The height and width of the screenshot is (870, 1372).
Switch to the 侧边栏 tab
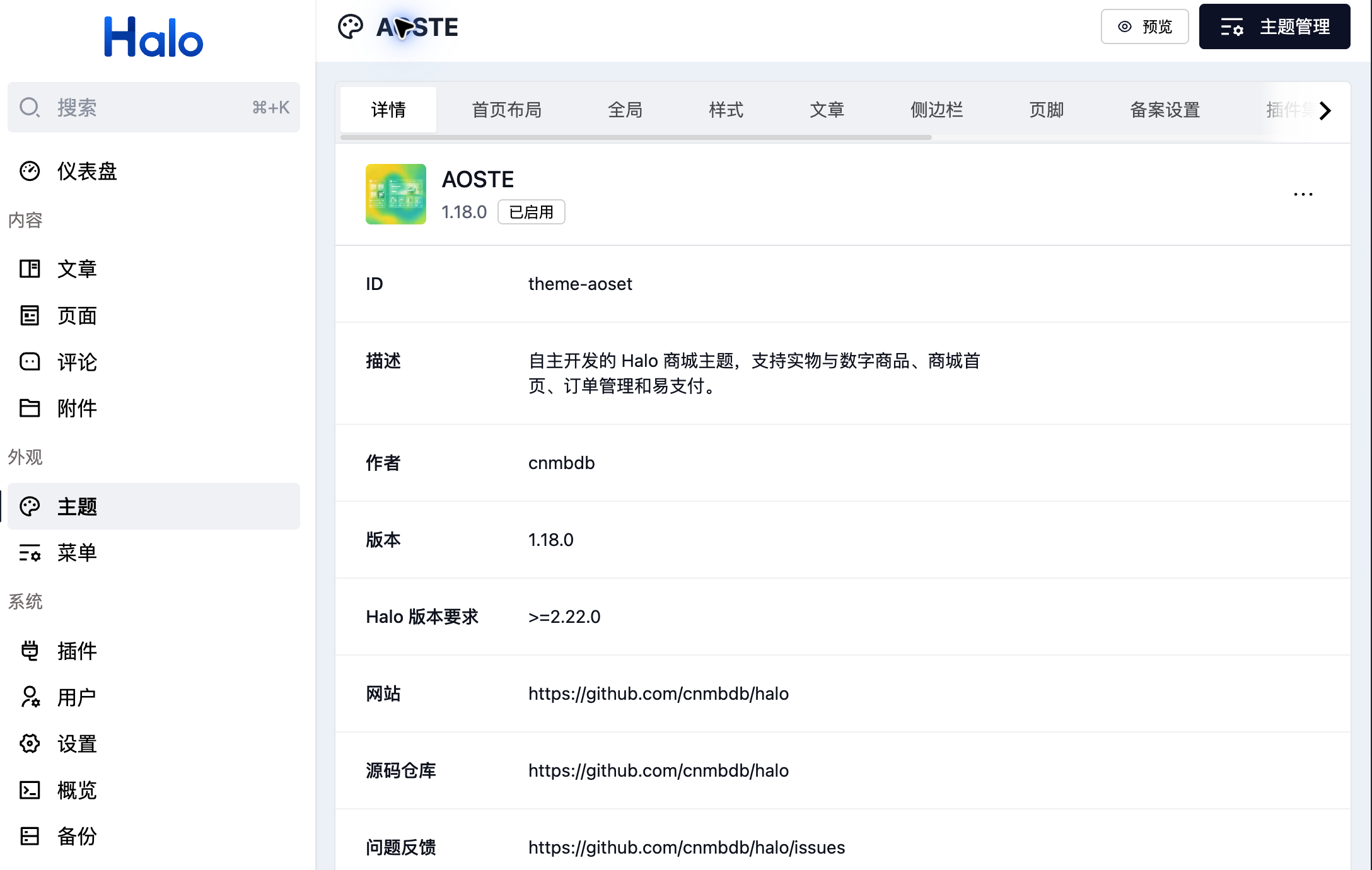[937, 110]
